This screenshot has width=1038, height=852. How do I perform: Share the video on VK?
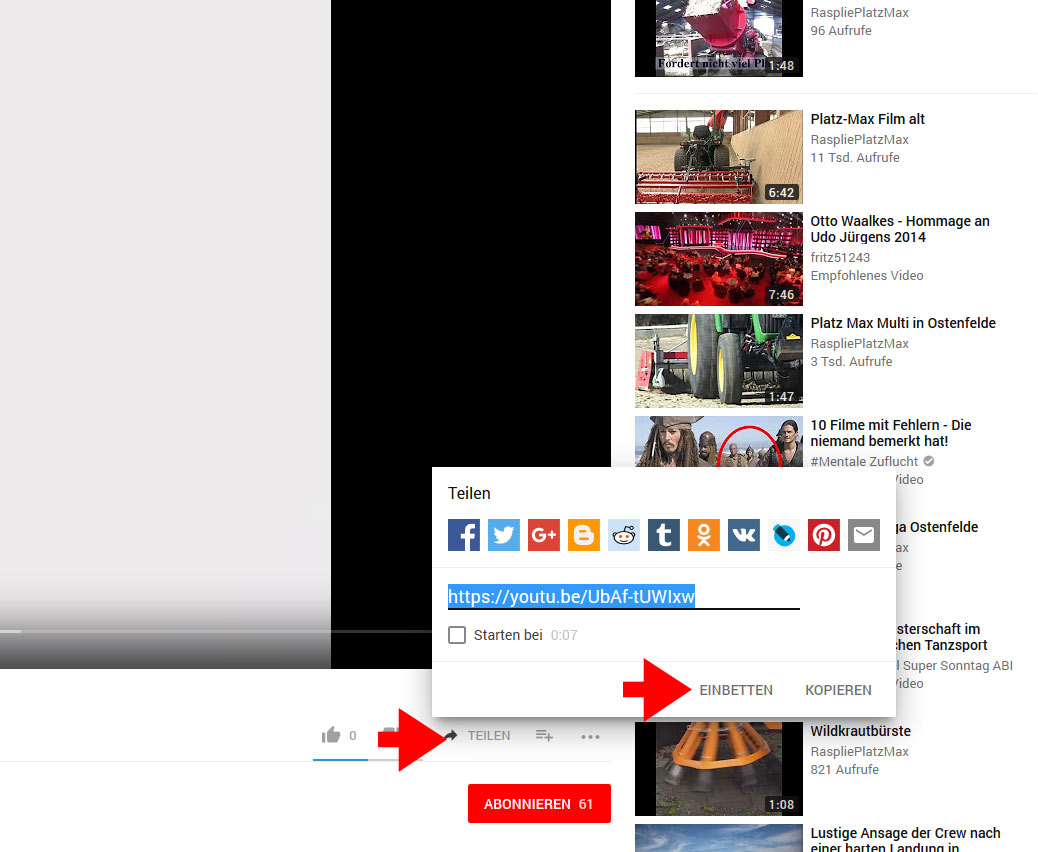pos(744,535)
